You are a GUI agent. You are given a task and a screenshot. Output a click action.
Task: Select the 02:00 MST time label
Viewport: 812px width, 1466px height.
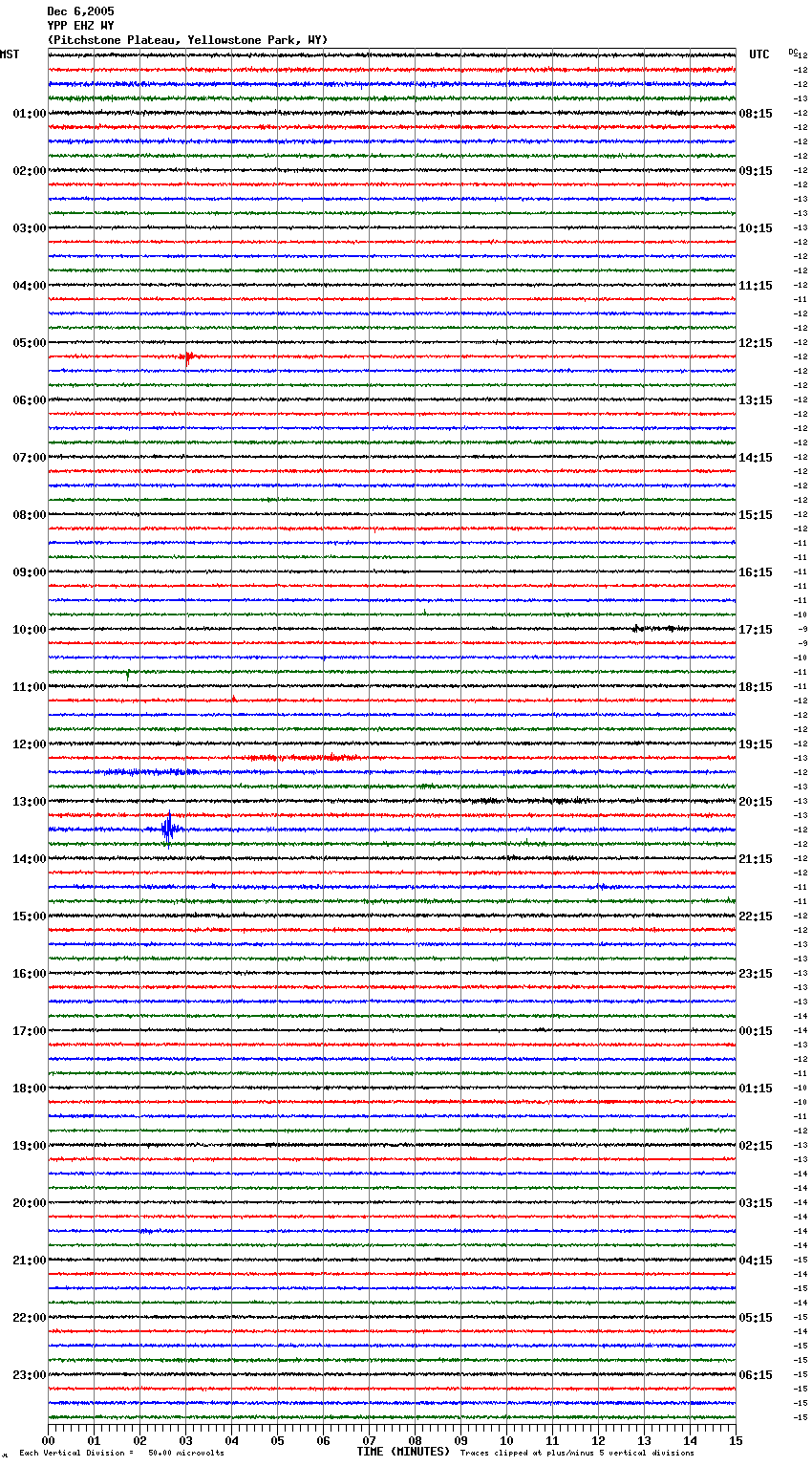[x=29, y=171]
